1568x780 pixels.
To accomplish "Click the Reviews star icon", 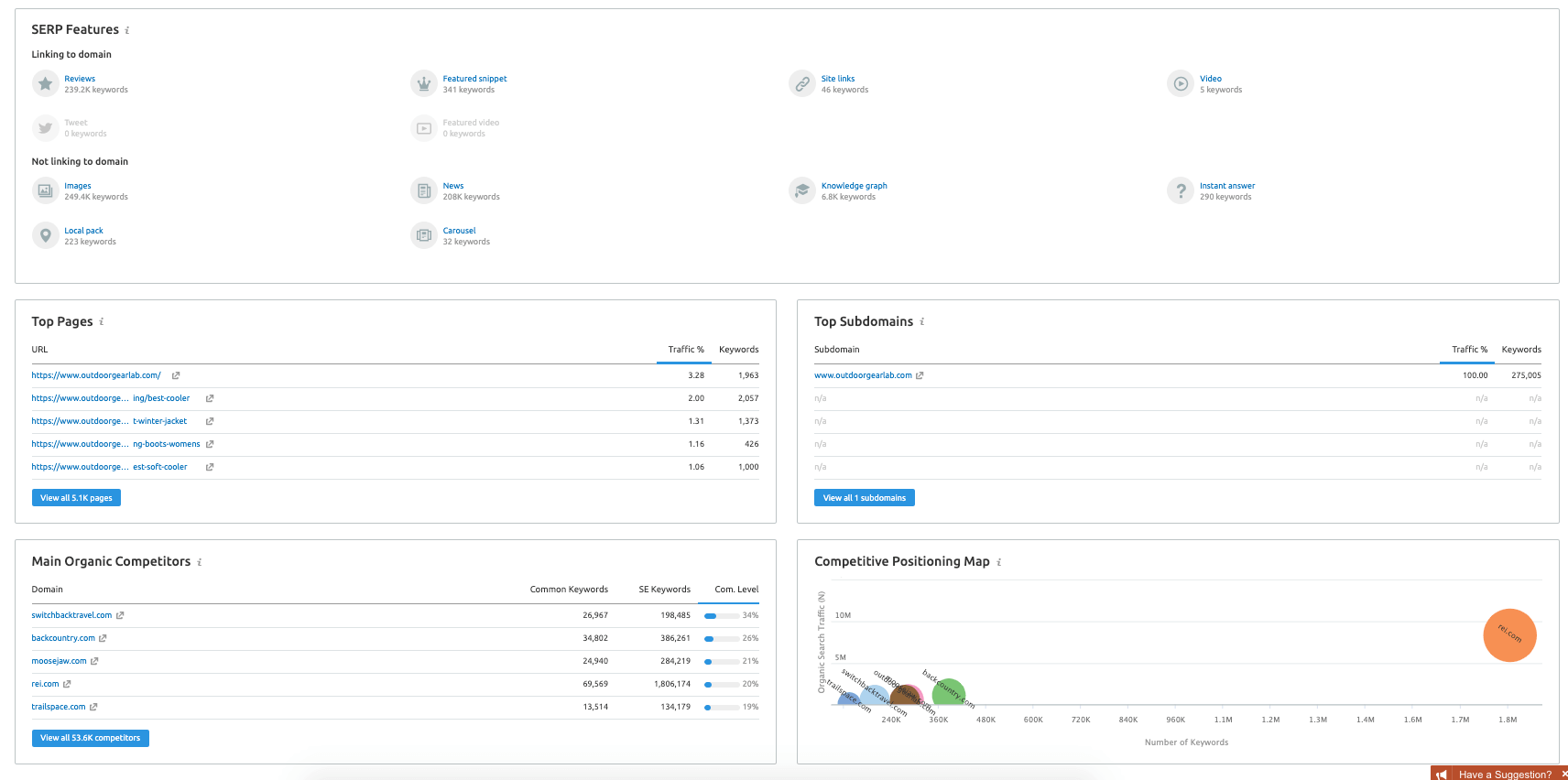I will [x=45, y=83].
